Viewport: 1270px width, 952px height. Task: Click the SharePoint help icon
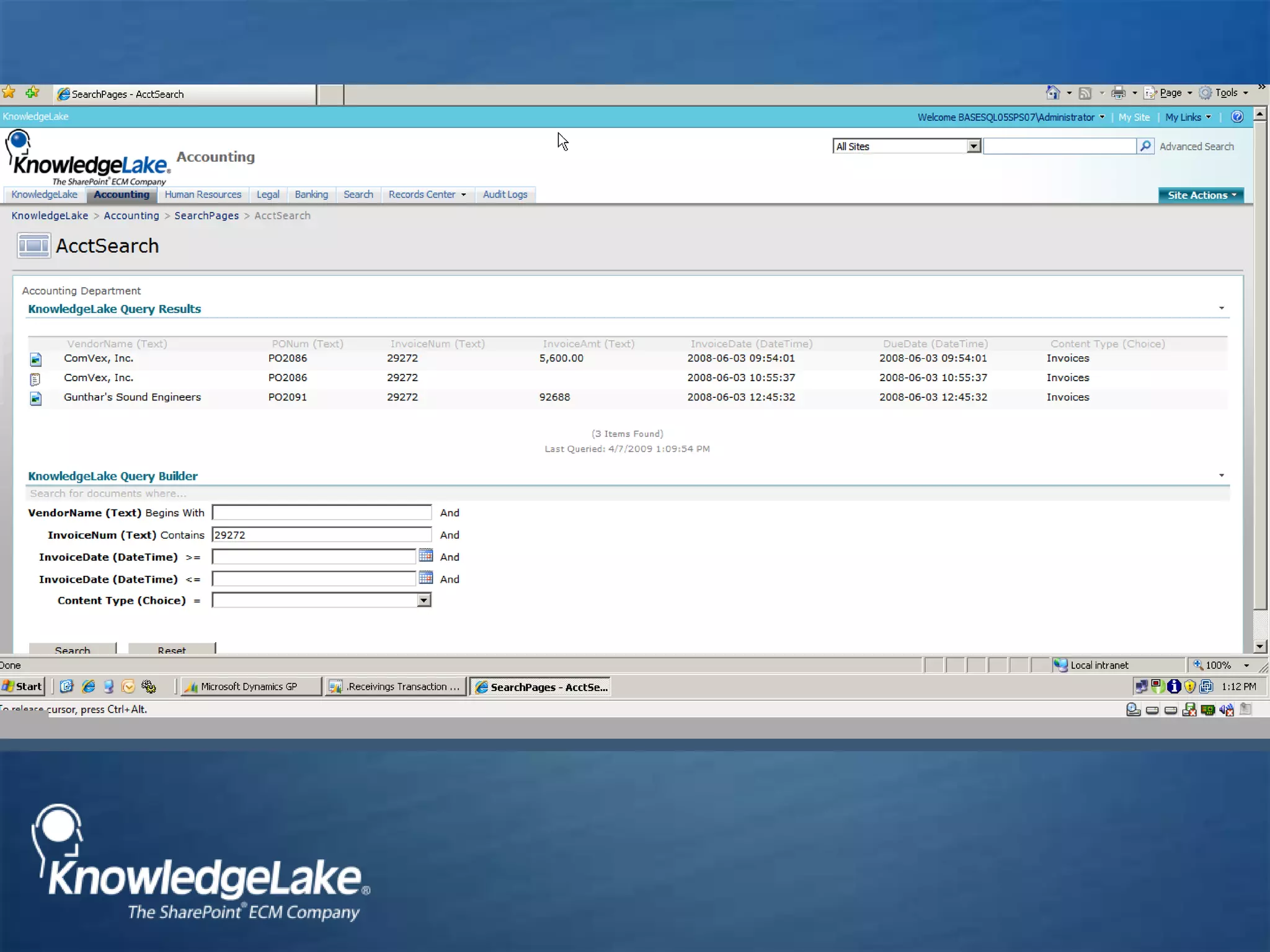click(x=1237, y=117)
